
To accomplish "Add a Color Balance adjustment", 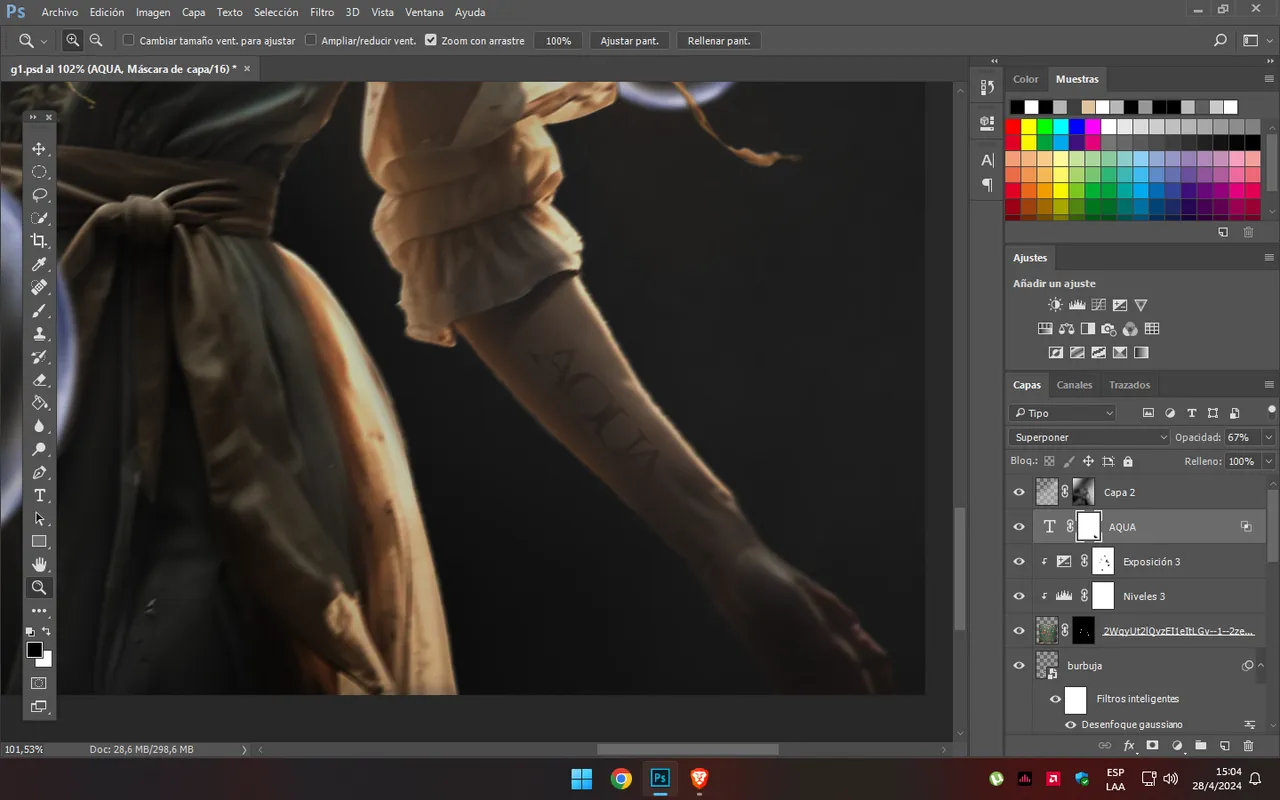I will [1066, 329].
